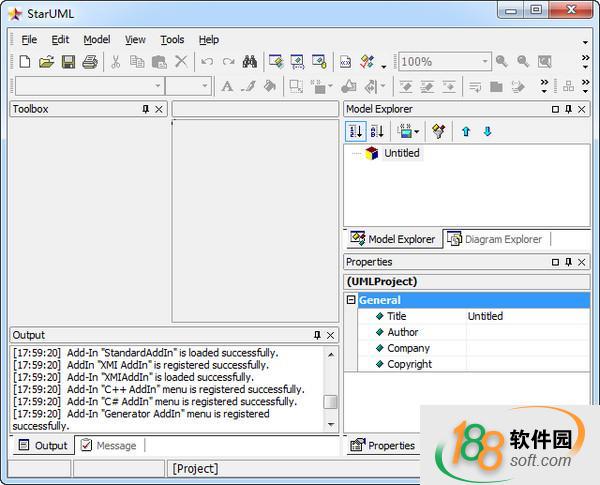Switch to the Output tab
The image size is (600, 485).
(x=43, y=446)
